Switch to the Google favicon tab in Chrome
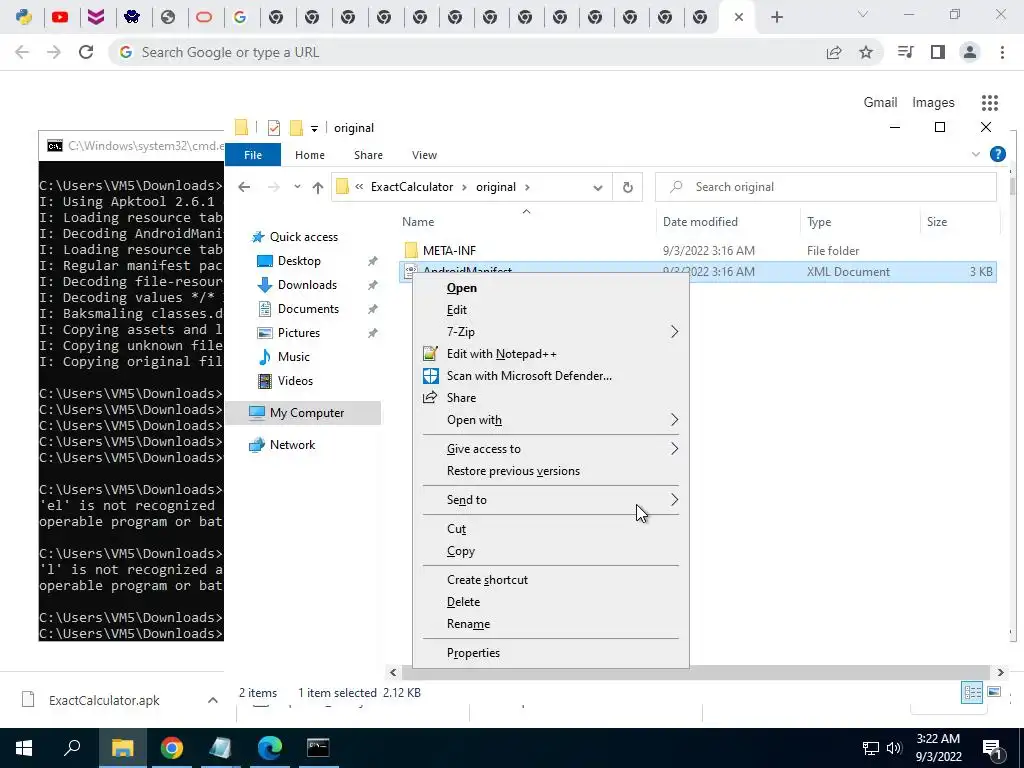The height and width of the screenshot is (768, 1024). 240,17
